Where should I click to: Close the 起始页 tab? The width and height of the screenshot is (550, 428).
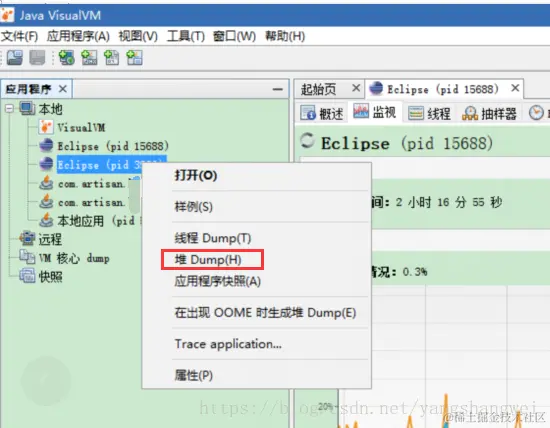pyautogui.click(x=356, y=88)
